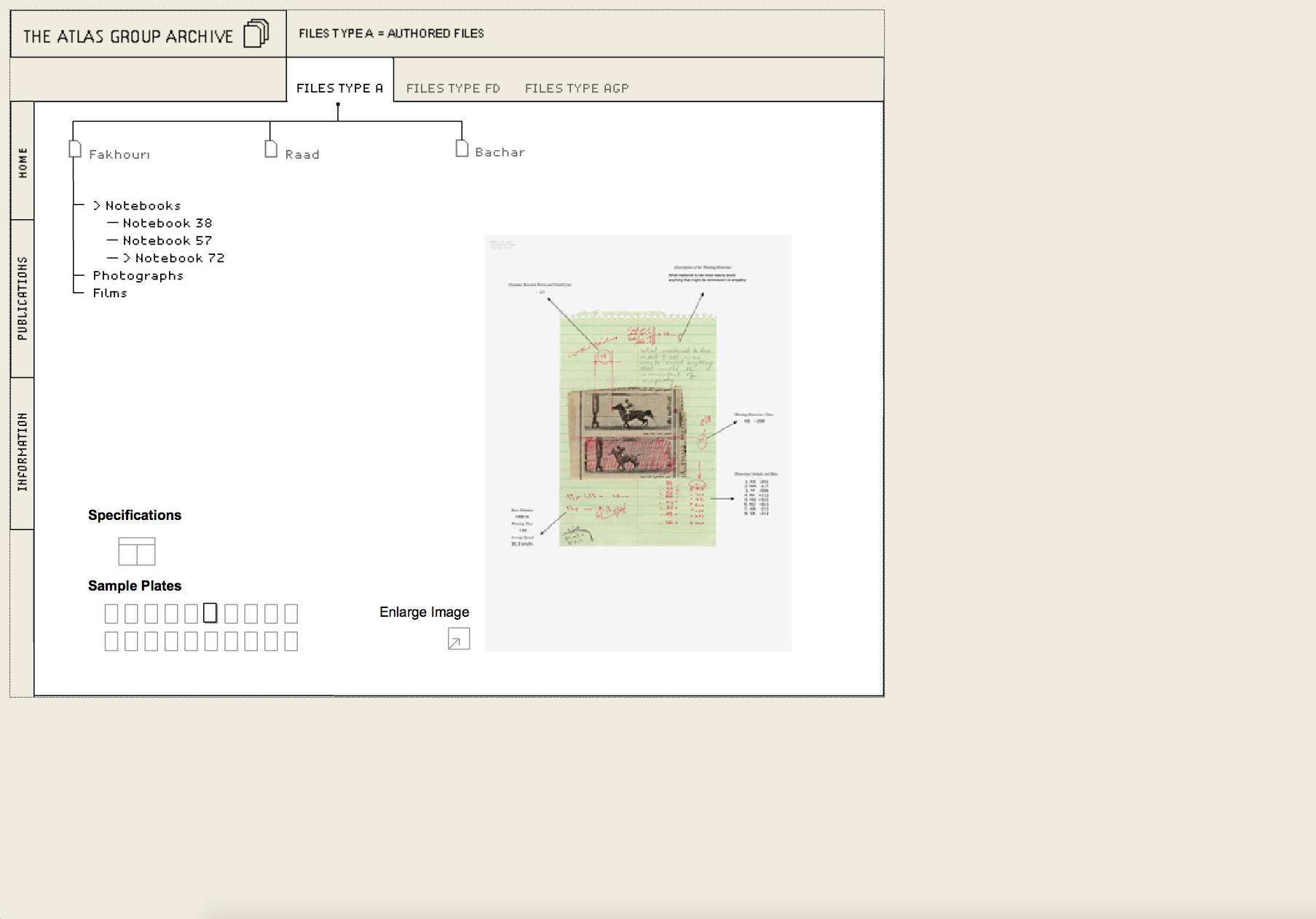Select the first sample plate in top row
Image resolution: width=1316 pixels, height=919 pixels.
pos(111,614)
